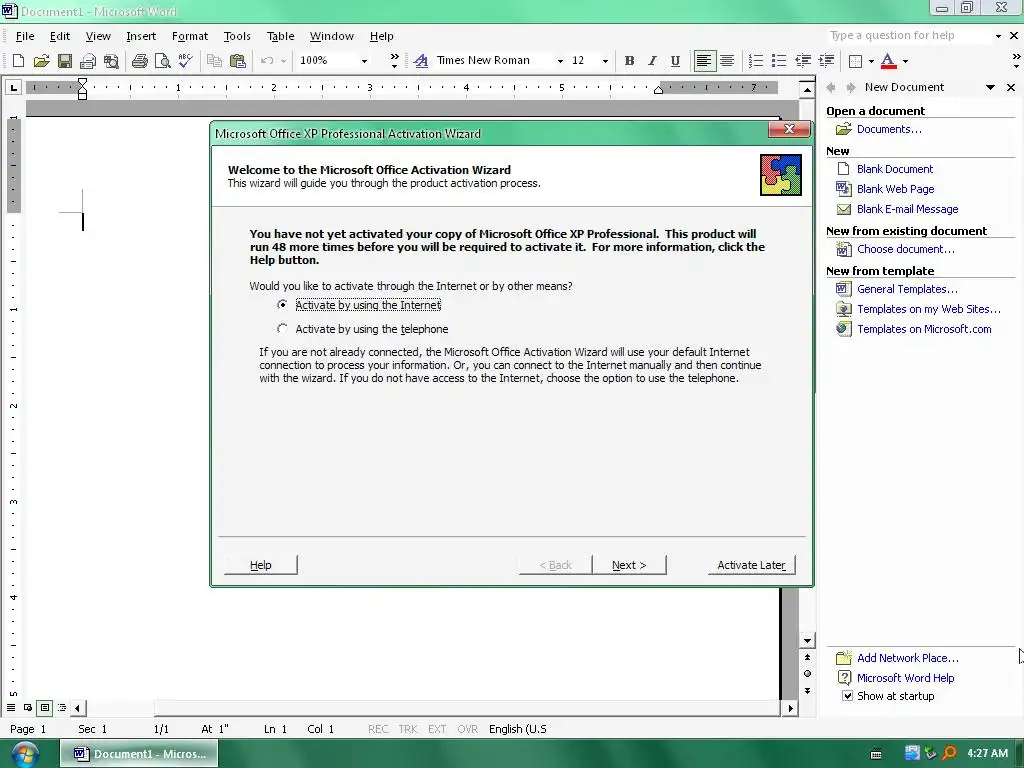Click the Undo arrow icon
The image size is (1024, 768).
pyautogui.click(x=267, y=61)
